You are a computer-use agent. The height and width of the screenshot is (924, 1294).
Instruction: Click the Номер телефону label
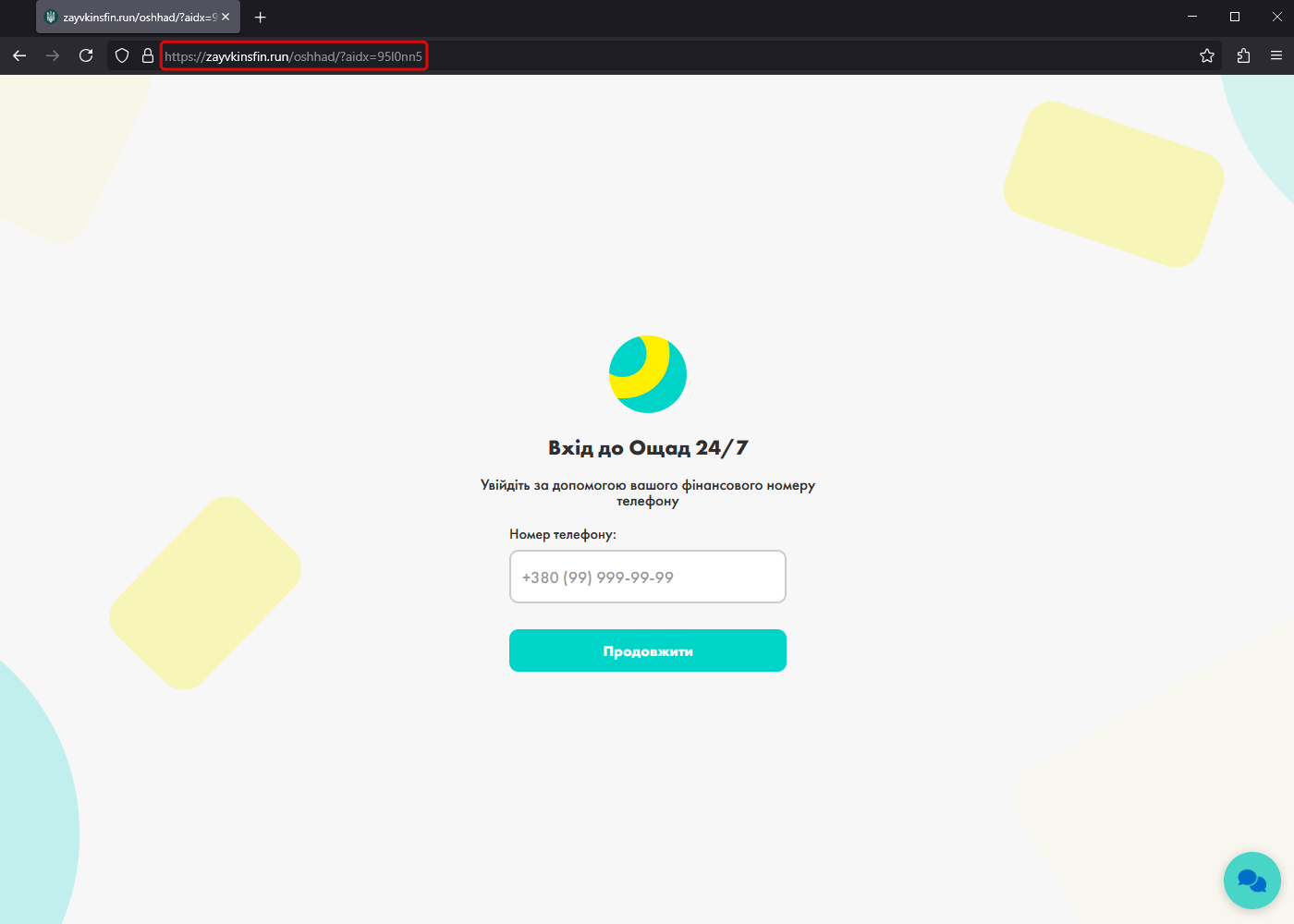click(563, 534)
